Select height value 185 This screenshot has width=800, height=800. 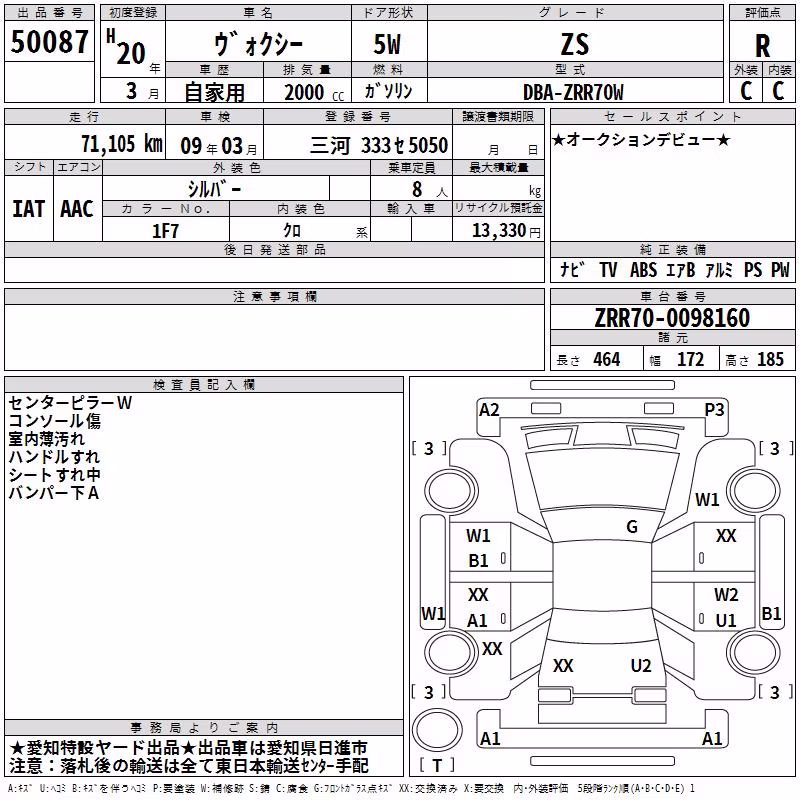tap(770, 359)
